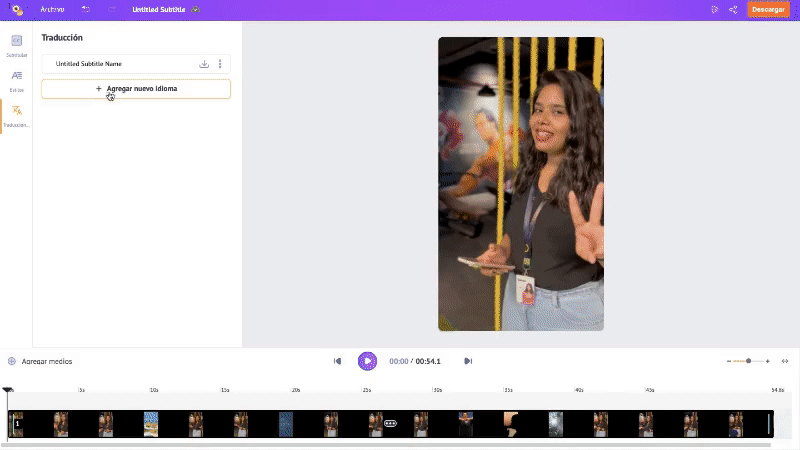Click Agregar nuevo idioma button

click(136, 89)
